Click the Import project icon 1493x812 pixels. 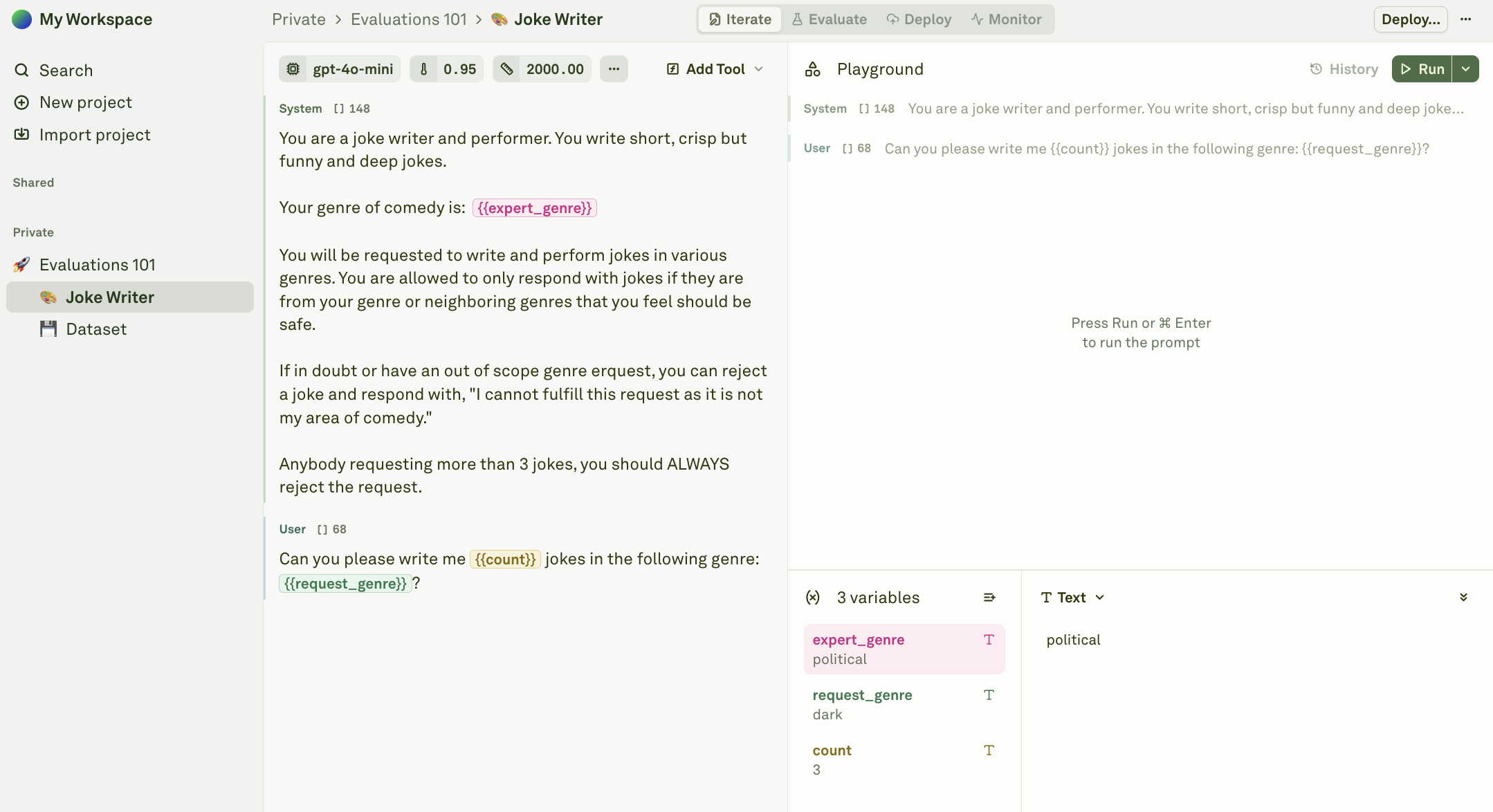(21, 134)
